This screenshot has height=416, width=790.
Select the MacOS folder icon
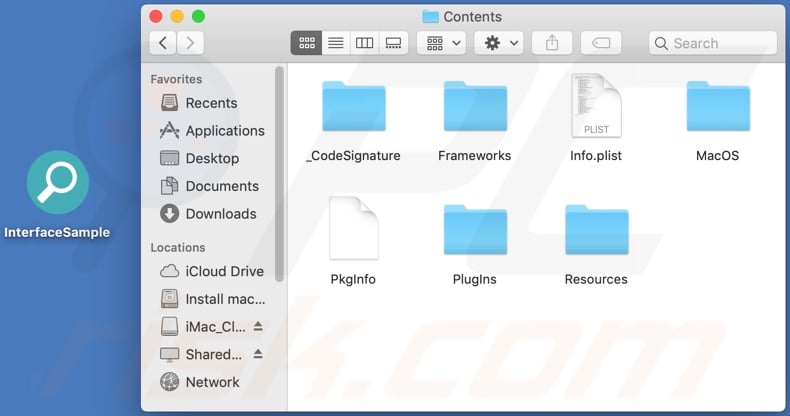pyautogui.click(x=718, y=106)
